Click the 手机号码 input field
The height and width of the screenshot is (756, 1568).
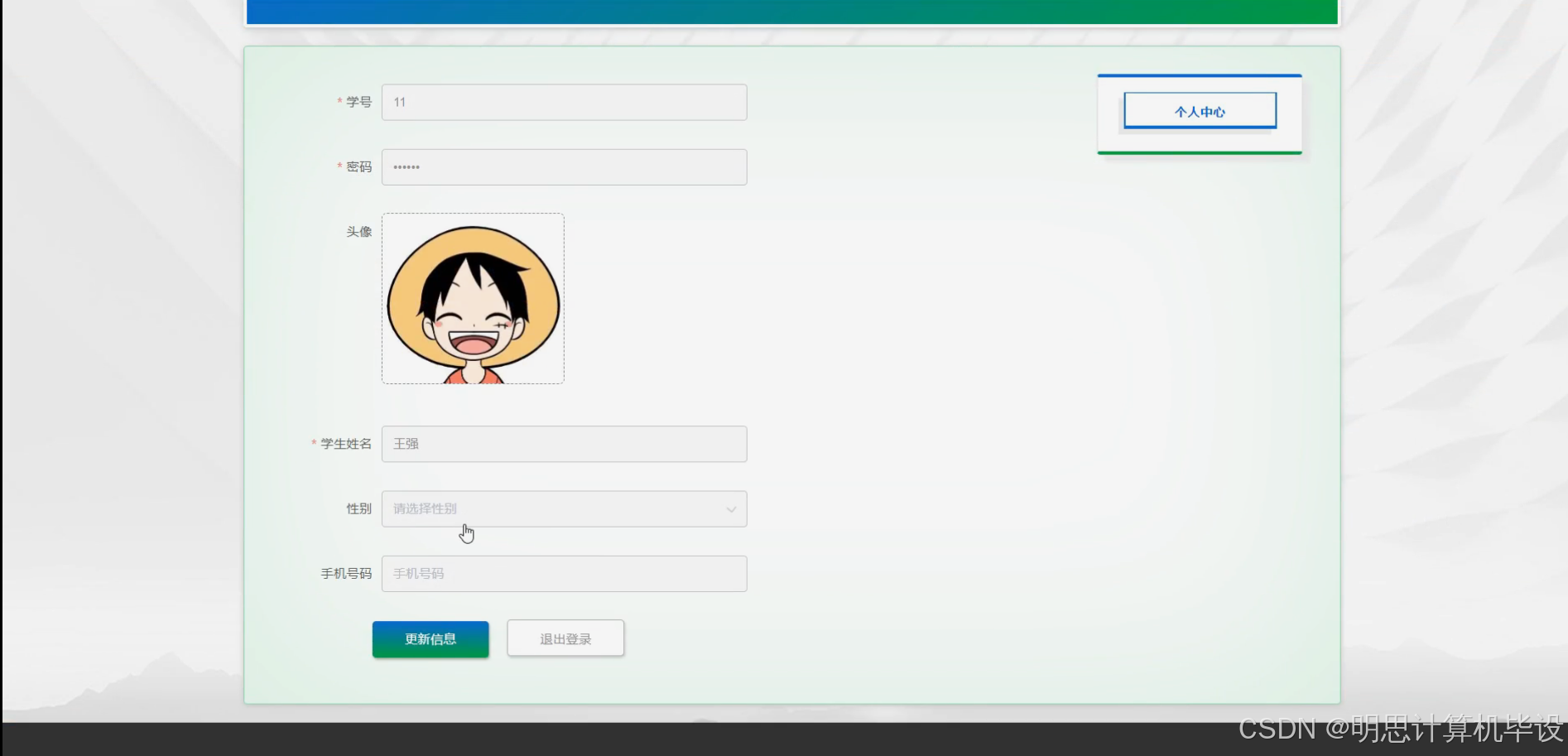(564, 574)
